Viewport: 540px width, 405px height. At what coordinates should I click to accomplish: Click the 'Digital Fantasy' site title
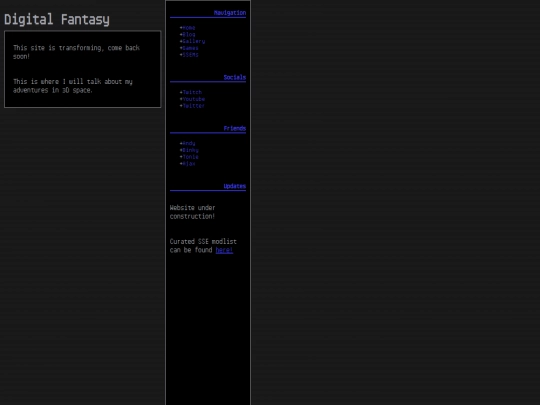[x=57, y=19]
